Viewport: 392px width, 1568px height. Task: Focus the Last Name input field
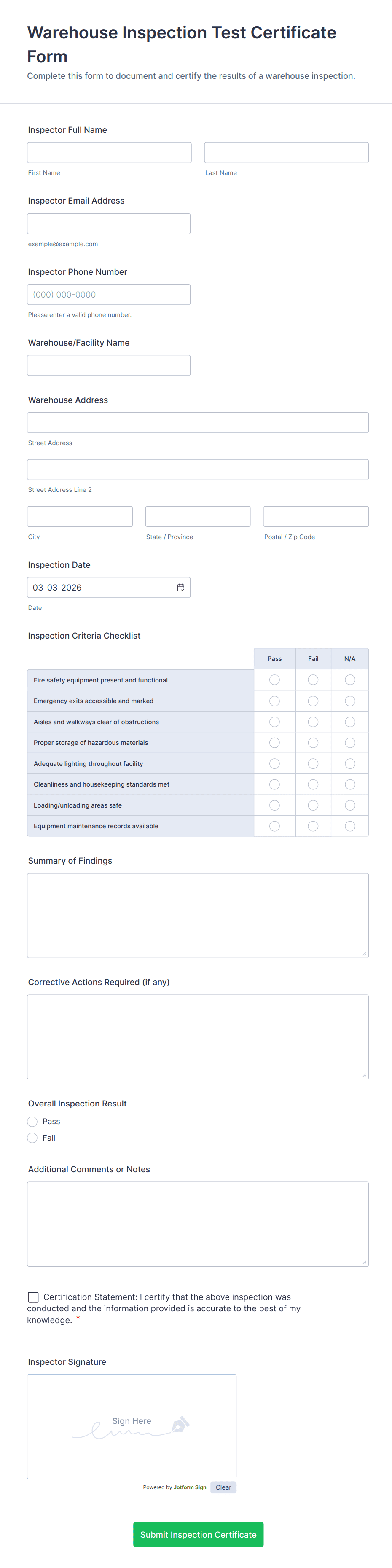pyautogui.click(x=286, y=153)
